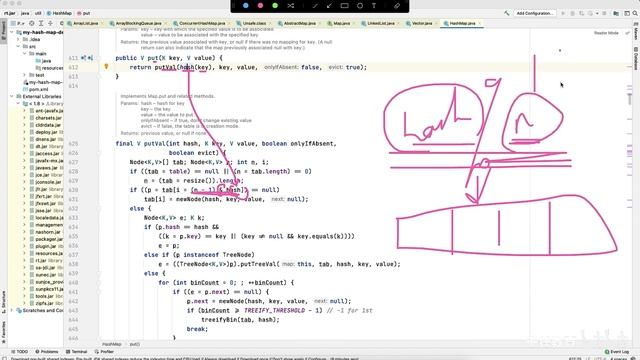The image size is (640, 360).
Task: Select the blue color dot in annotation toolbar
Action: tap(246, 6)
